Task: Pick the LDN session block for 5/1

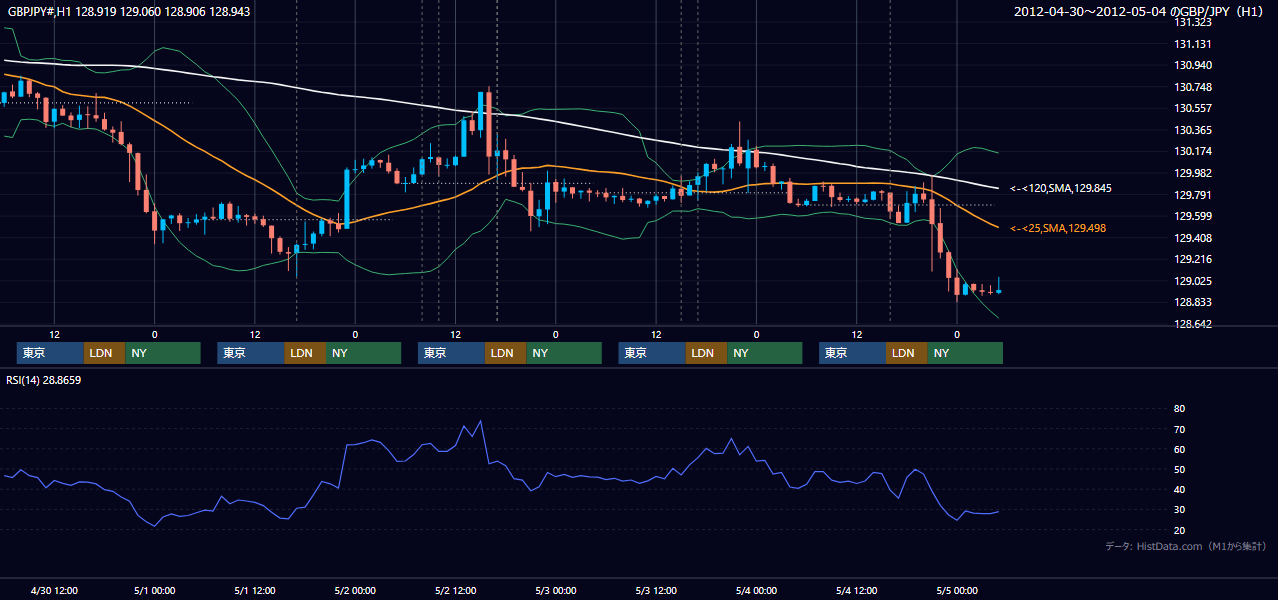Action: [305, 353]
